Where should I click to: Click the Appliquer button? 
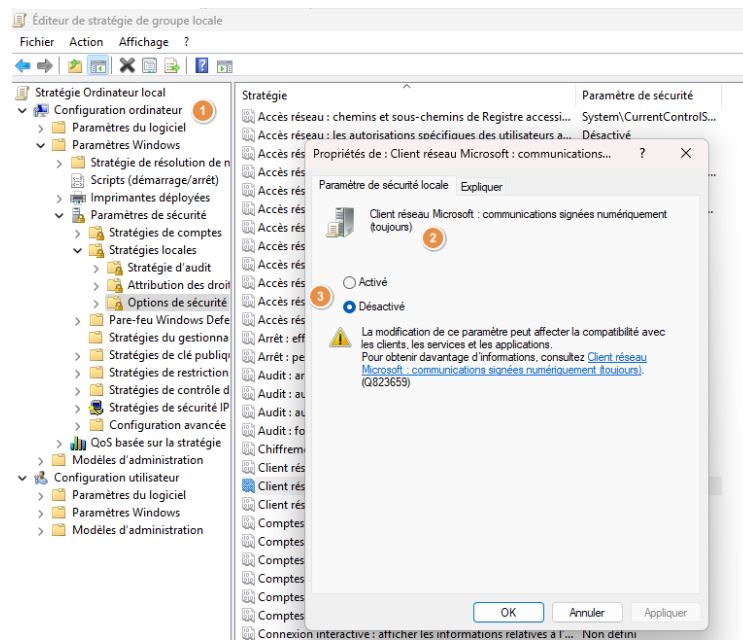(665, 613)
